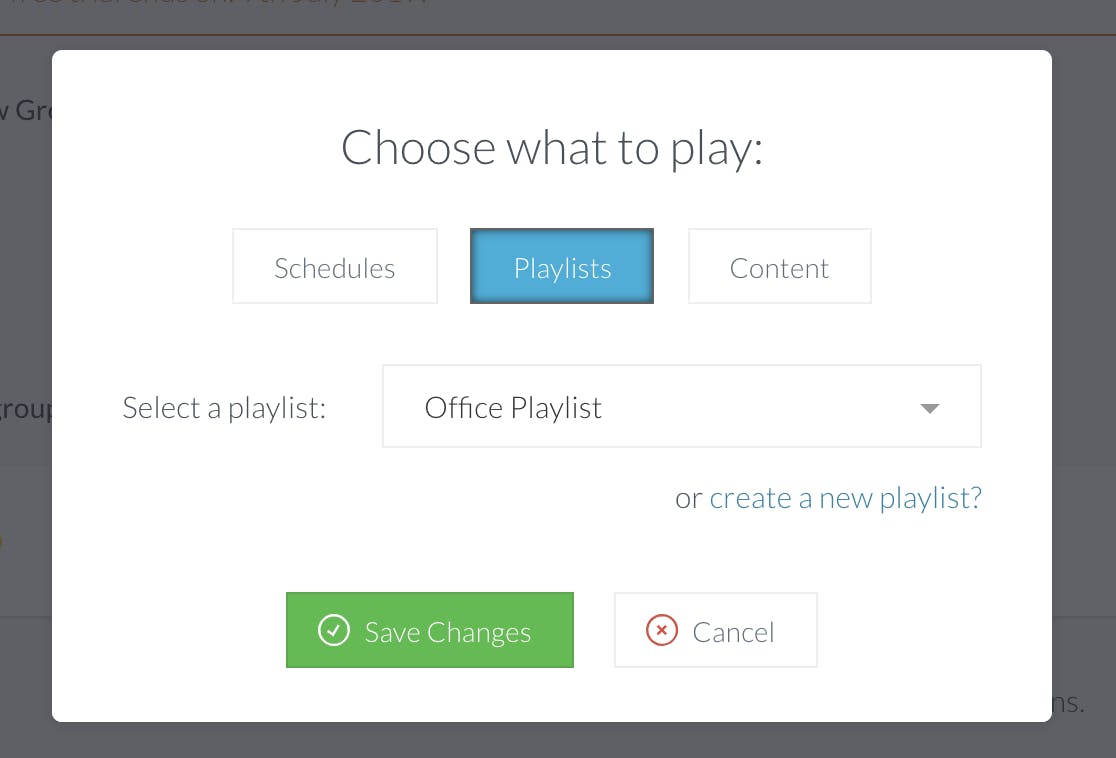Switch to the Schedules option

coord(335,266)
